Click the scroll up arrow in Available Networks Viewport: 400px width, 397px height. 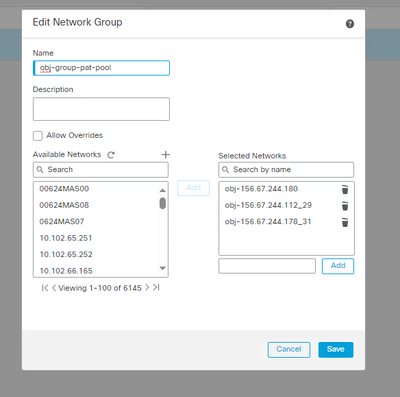pyautogui.click(x=163, y=190)
